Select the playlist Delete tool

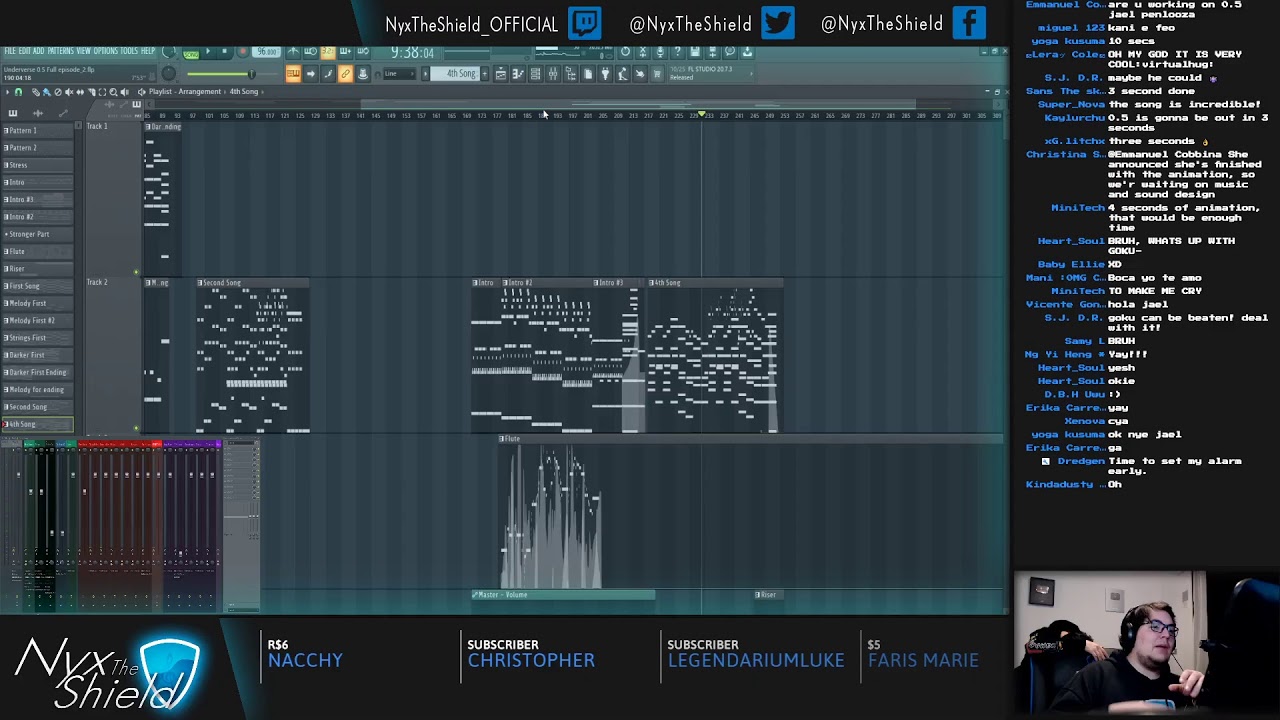click(x=58, y=92)
